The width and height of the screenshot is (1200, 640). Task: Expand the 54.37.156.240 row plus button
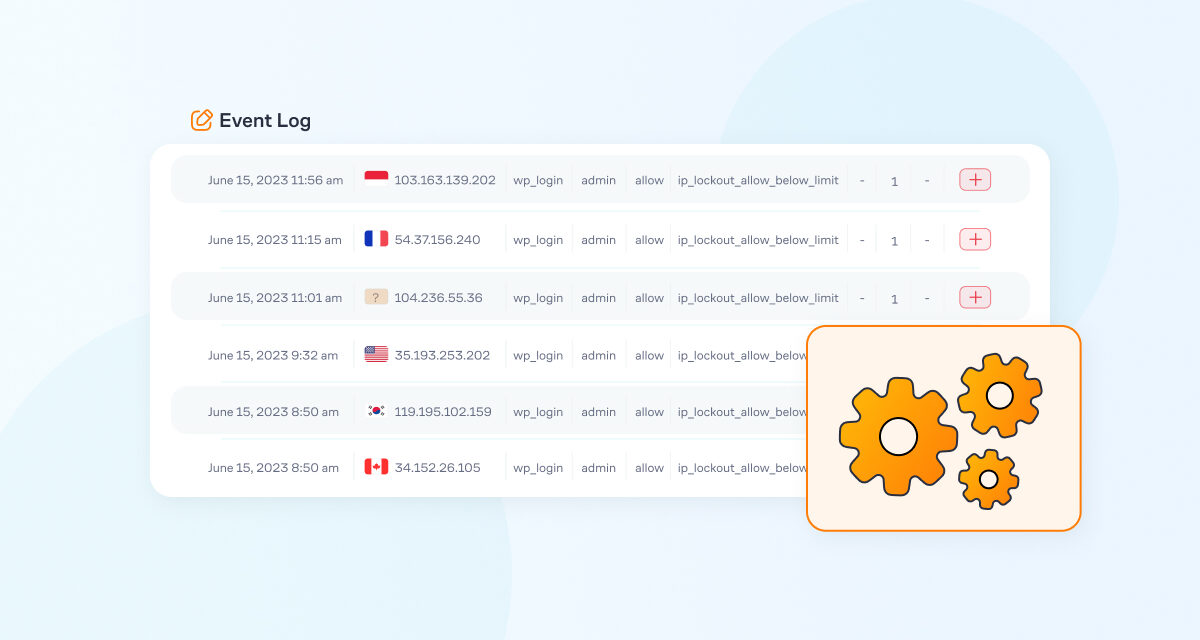(975, 239)
